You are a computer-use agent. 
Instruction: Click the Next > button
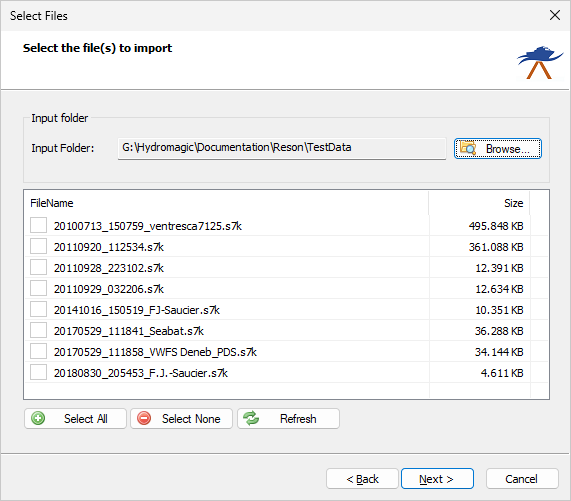point(437,479)
